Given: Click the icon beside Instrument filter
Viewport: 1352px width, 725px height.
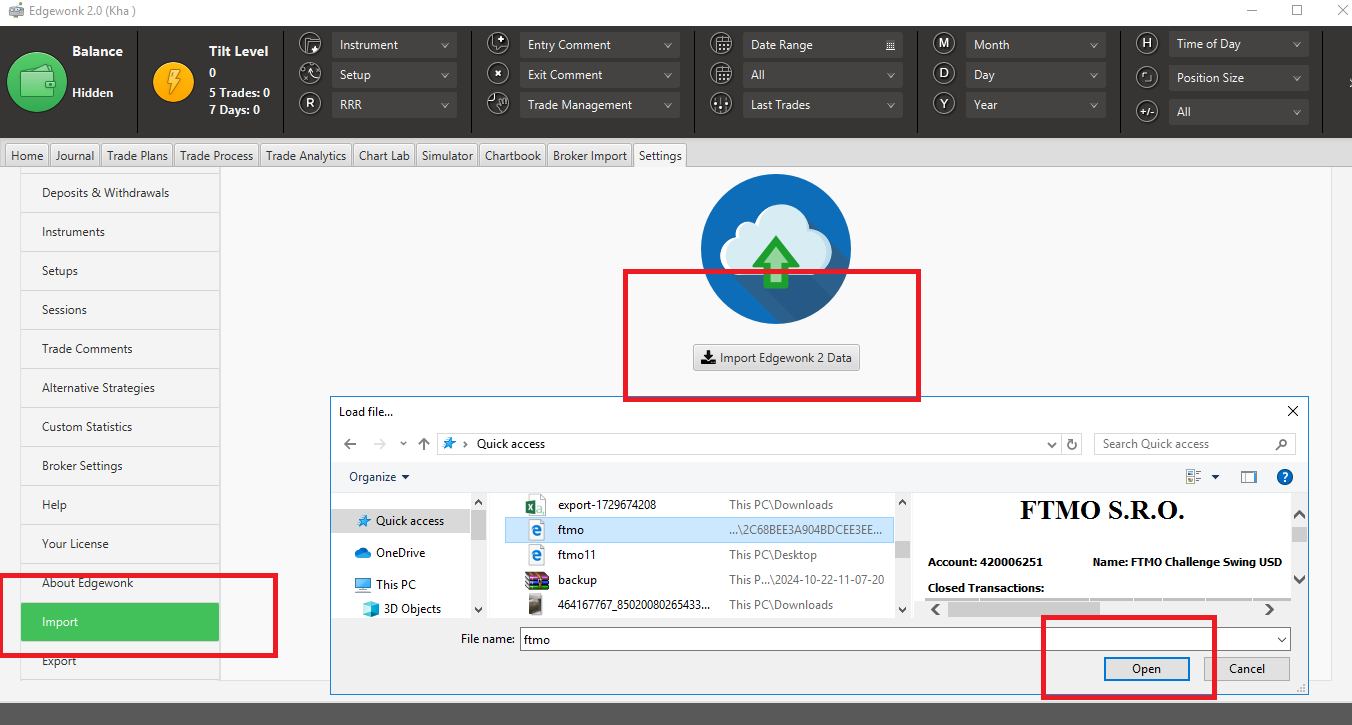Looking at the screenshot, I should (311, 44).
